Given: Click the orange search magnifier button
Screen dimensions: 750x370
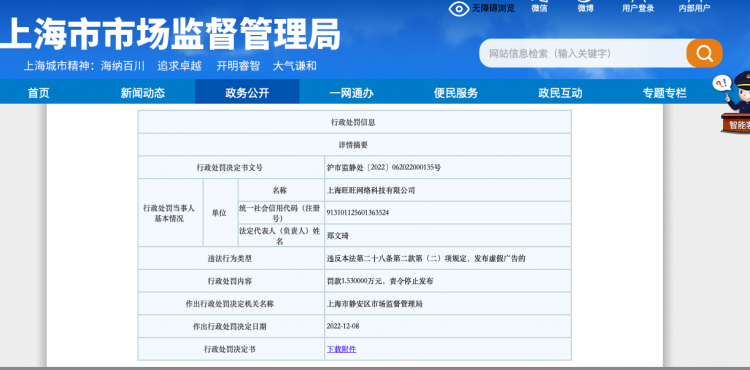Looking at the screenshot, I should 704,53.
